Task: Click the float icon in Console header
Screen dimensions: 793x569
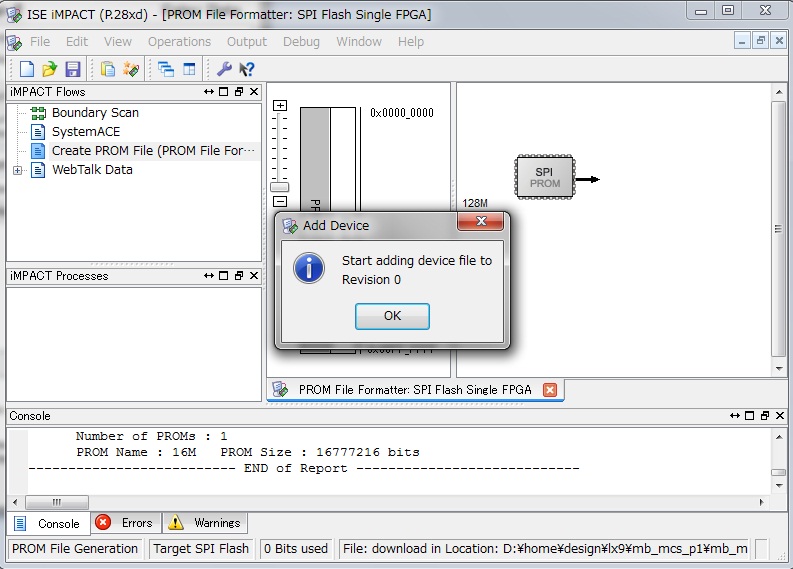Action: pos(765,415)
